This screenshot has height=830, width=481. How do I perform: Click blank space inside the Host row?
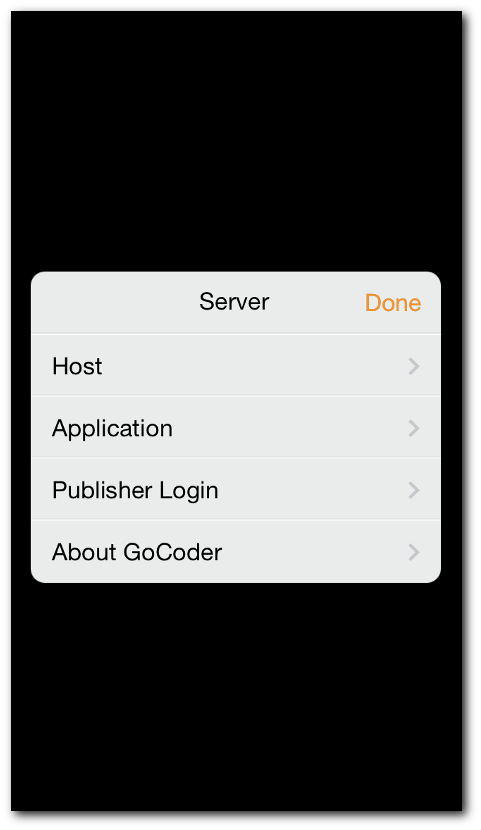pyautogui.click(x=254, y=366)
